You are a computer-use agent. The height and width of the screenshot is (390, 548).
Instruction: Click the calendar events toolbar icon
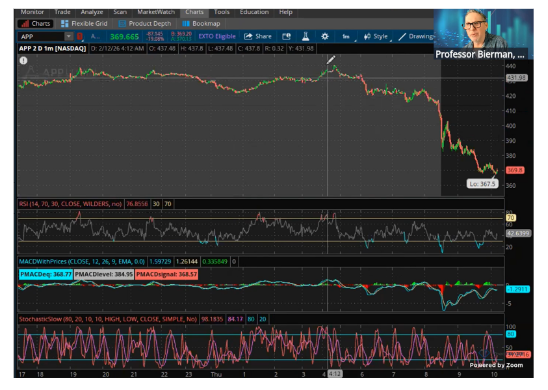pyautogui.click(x=286, y=36)
